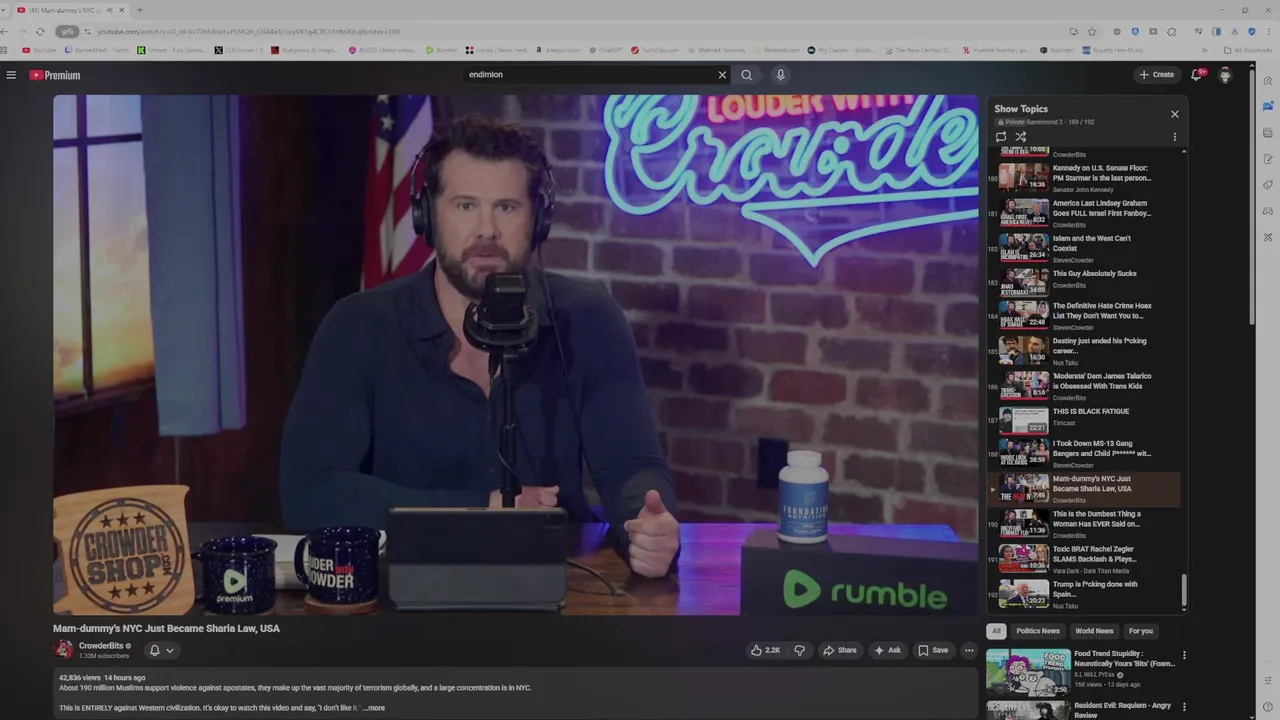Reload the page in the browser
Screen dimensions: 1280x720
click(x=40, y=32)
